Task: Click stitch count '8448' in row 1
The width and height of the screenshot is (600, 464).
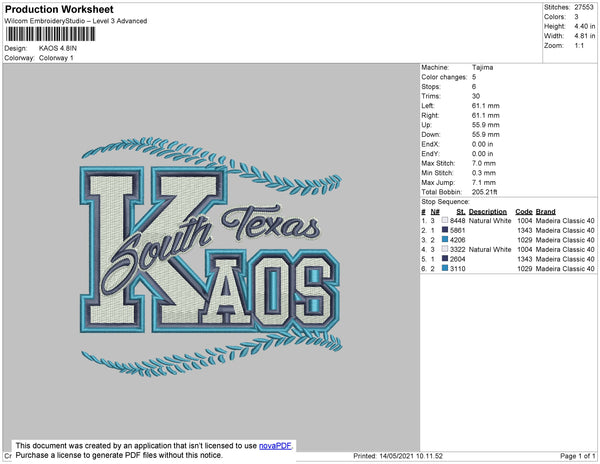Action: point(458,221)
